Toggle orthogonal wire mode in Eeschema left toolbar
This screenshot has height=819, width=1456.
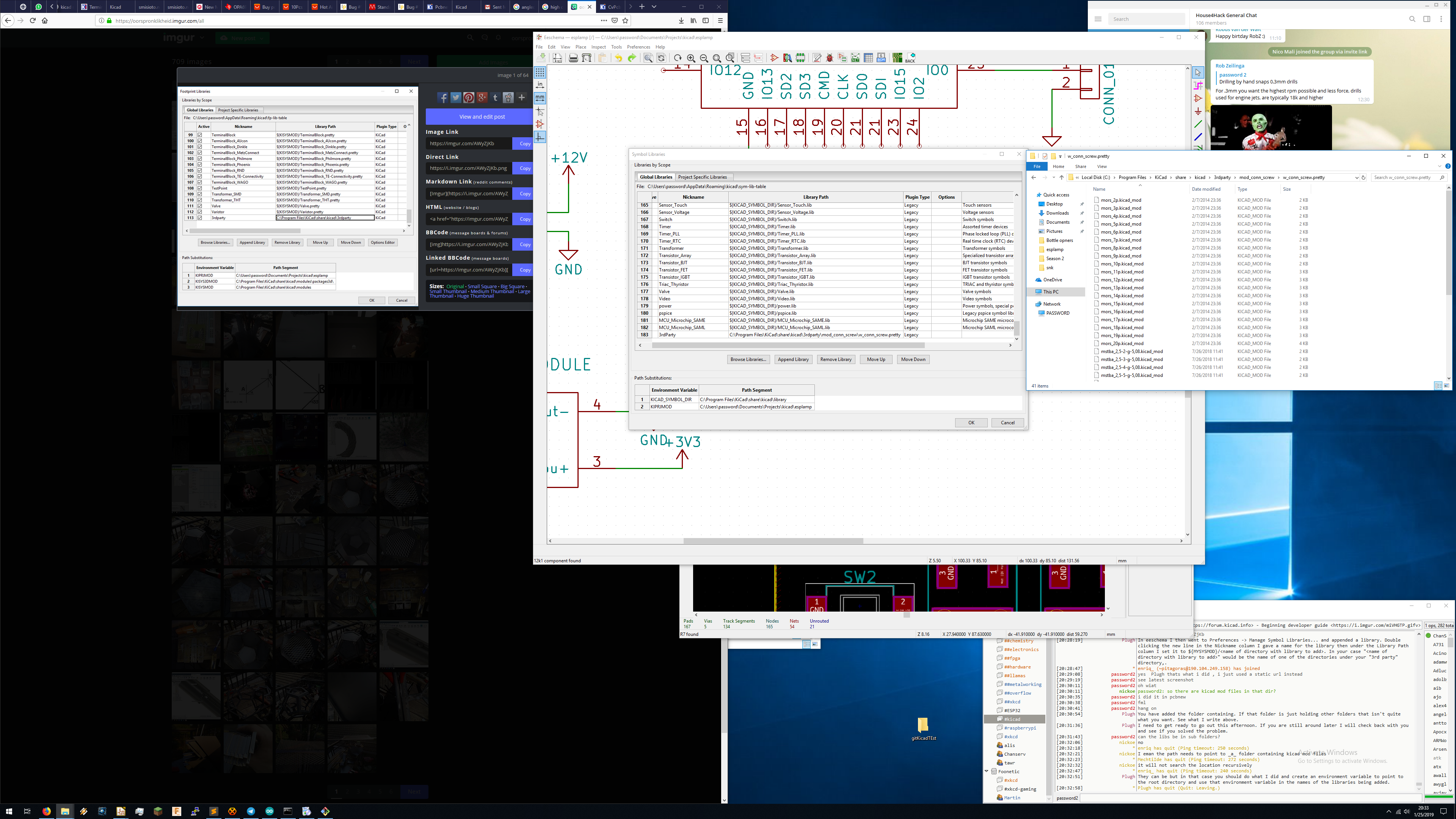540,137
